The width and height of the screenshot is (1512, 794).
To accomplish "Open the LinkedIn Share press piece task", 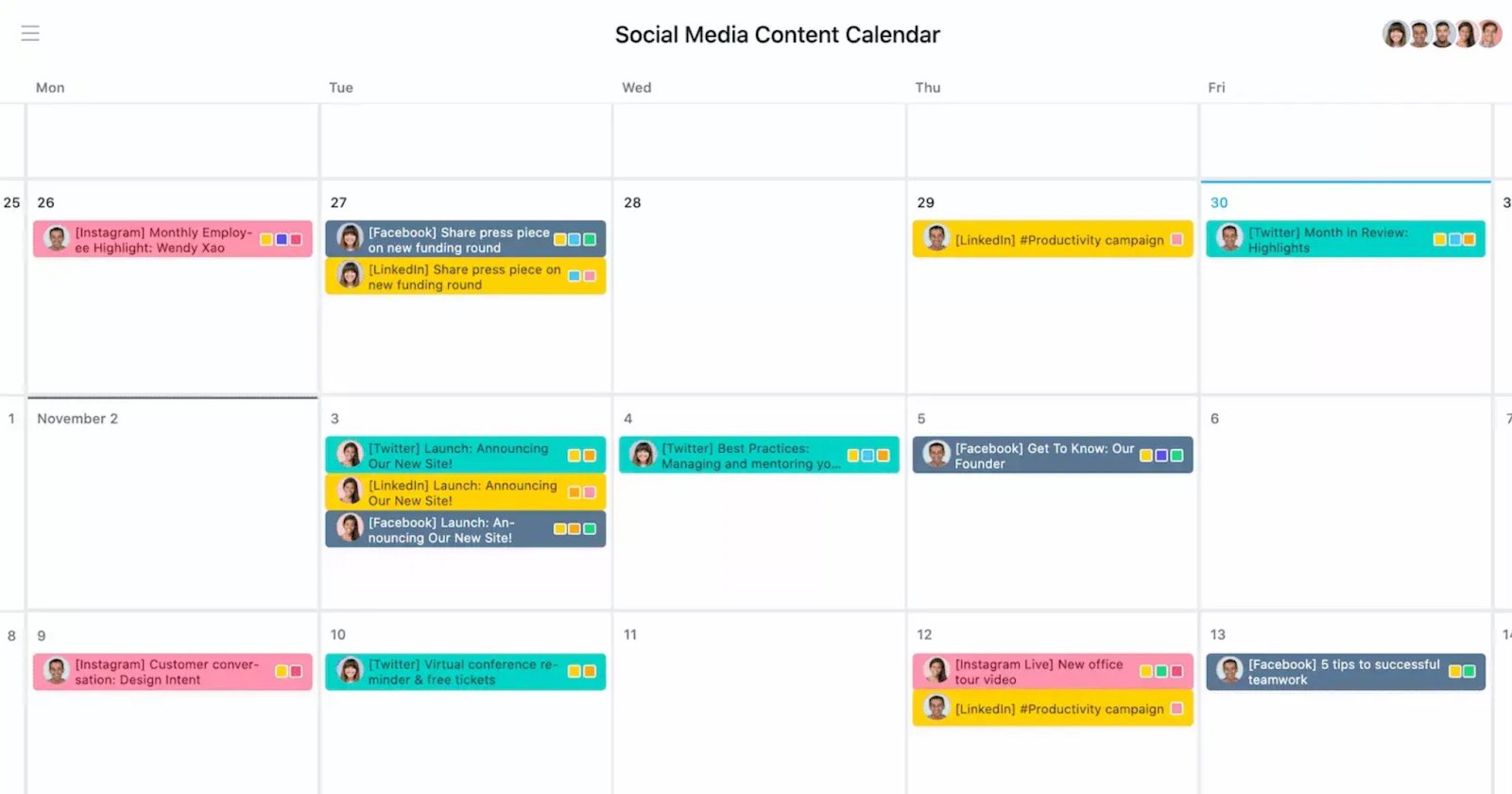I will point(466,276).
